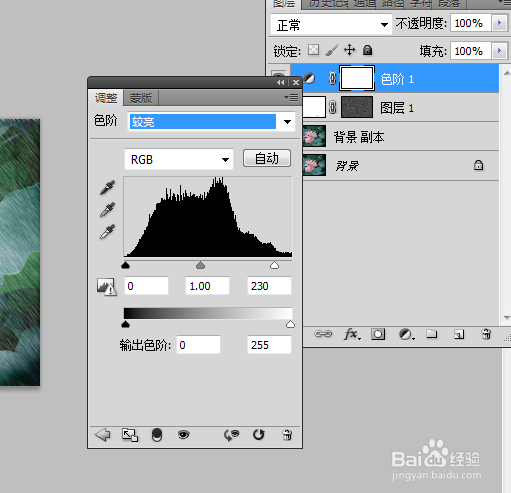Switch to the 路径 tab

pyautogui.click(x=393, y=4)
